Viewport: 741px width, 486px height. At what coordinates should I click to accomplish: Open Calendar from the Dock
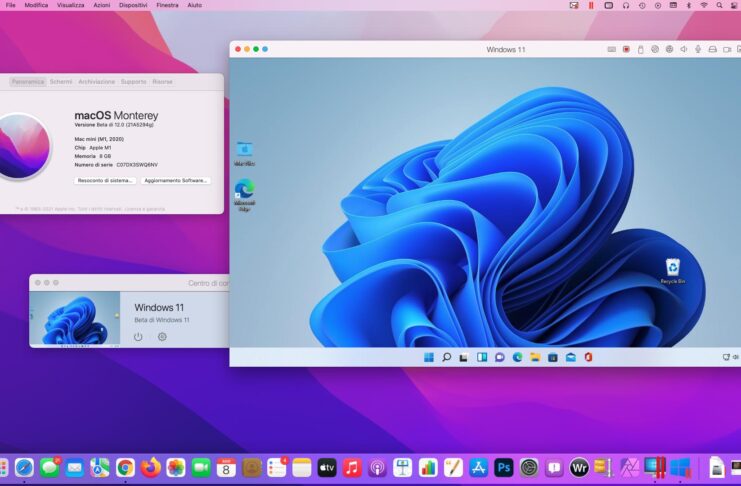(x=226, y=468)
